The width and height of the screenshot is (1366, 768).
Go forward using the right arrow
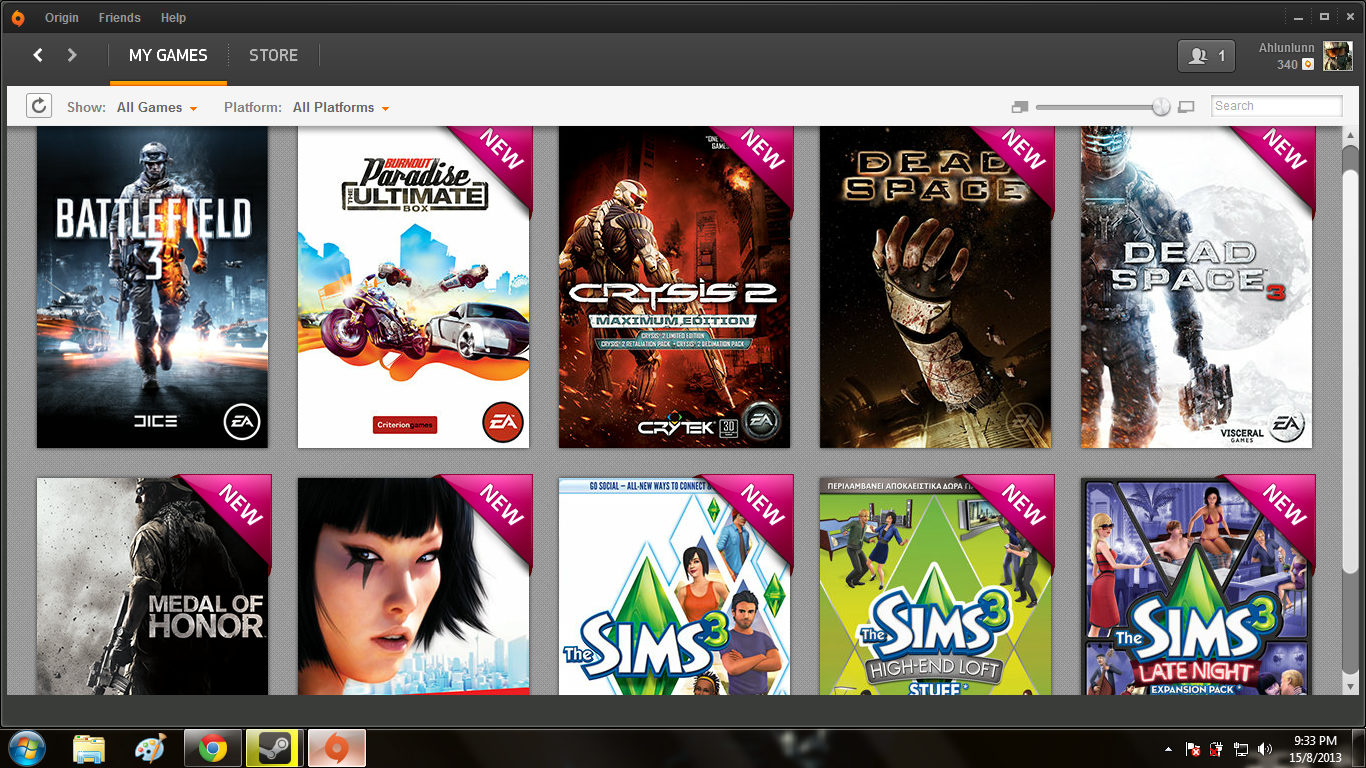tap(72, 55)
